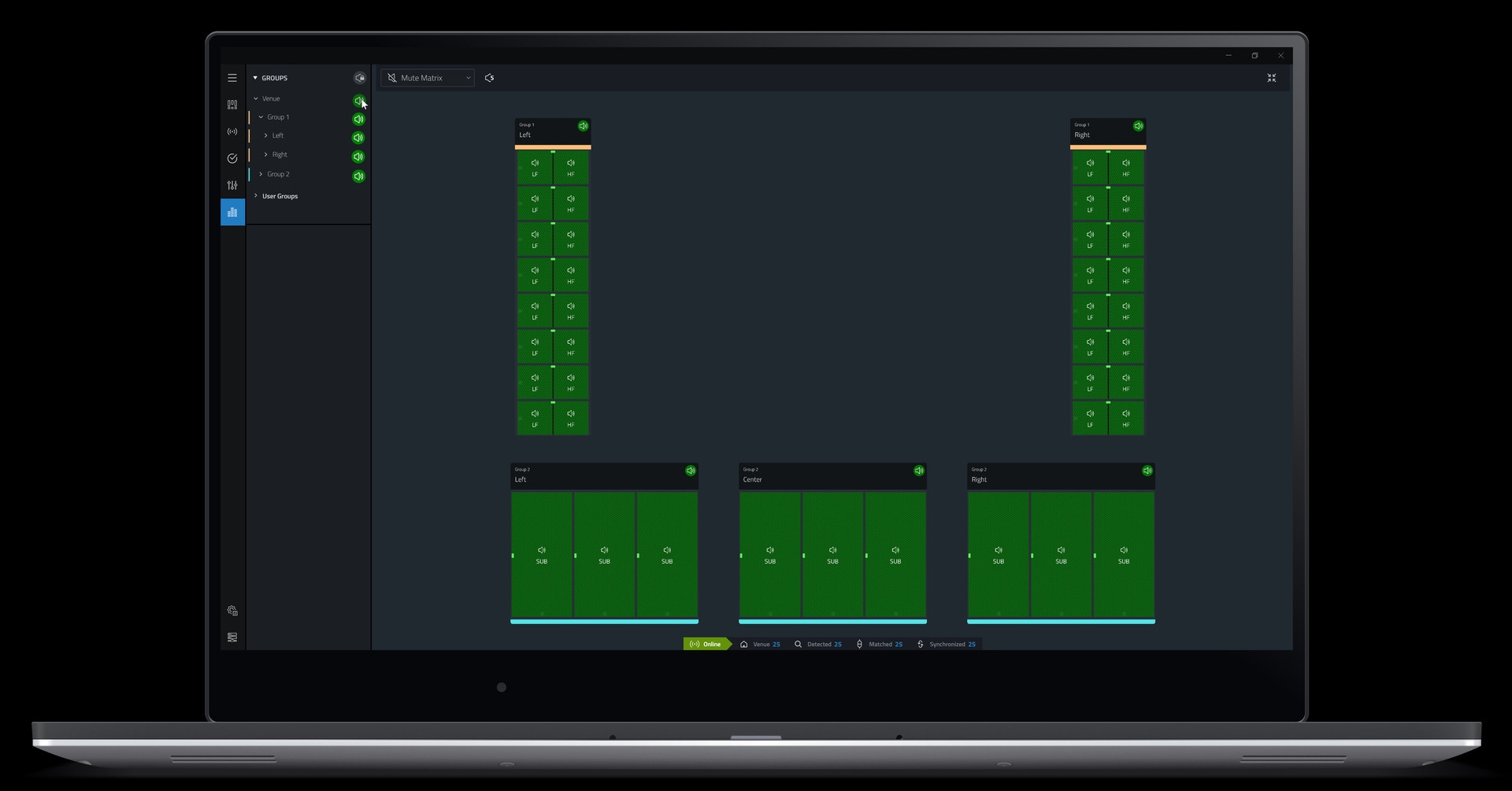Image resolution: width=1512 pixels, height=791 pixels.
Task: Toggle mute for Left row in groups tree
Action: coord(358,138)
